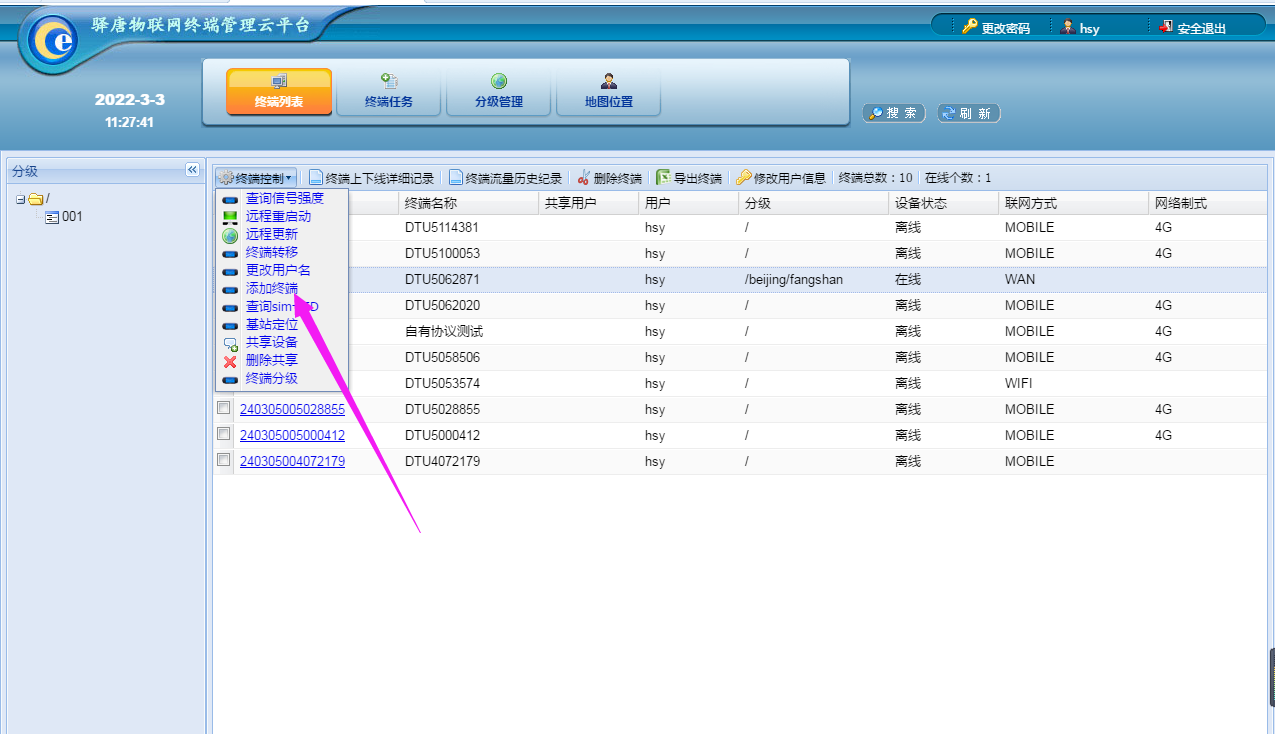Collapse the root / folder in the tree
Image resolution: width=1275 pixels, height=734 pixels.
click(20, 199)
